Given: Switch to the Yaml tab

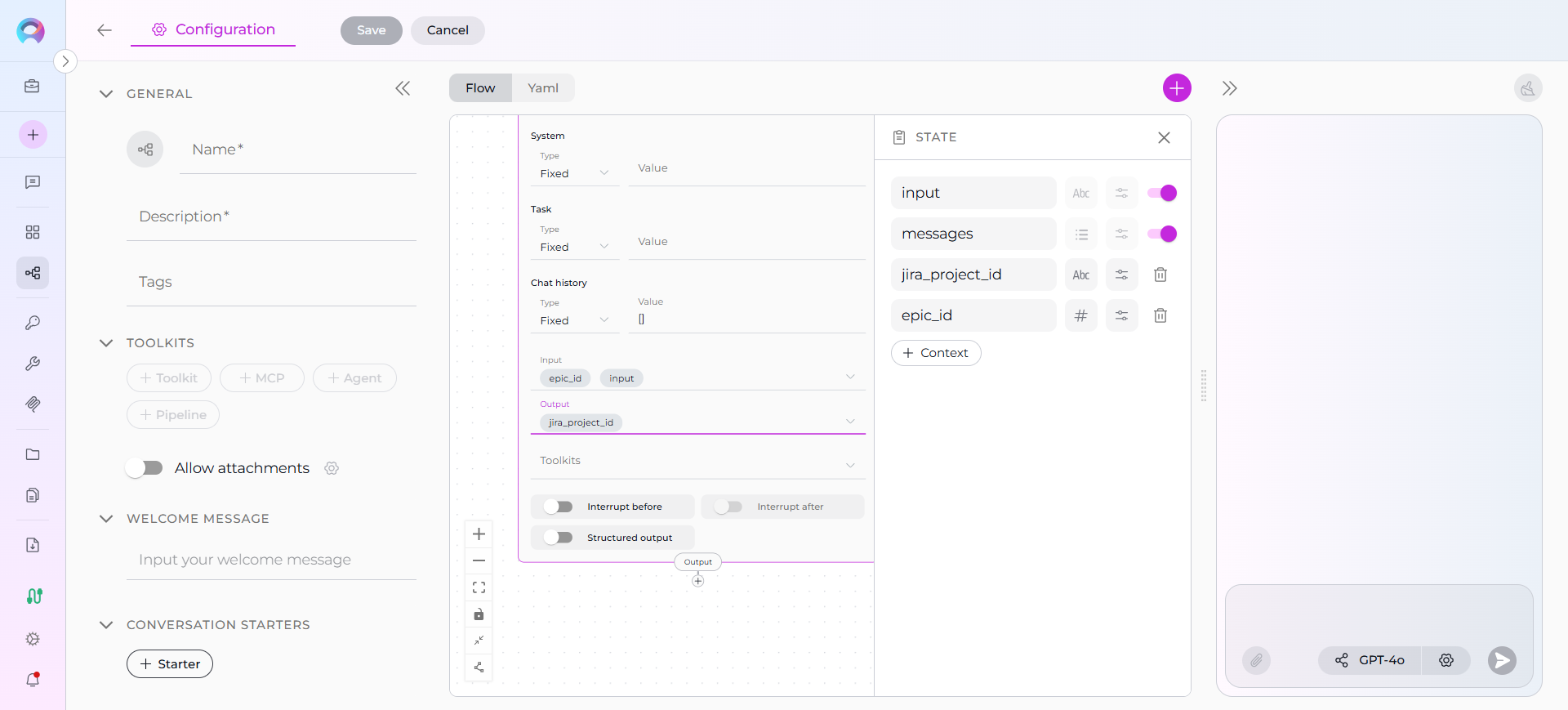Looking at the screenshot, I should pyautogui.click(x=543, y=88).
